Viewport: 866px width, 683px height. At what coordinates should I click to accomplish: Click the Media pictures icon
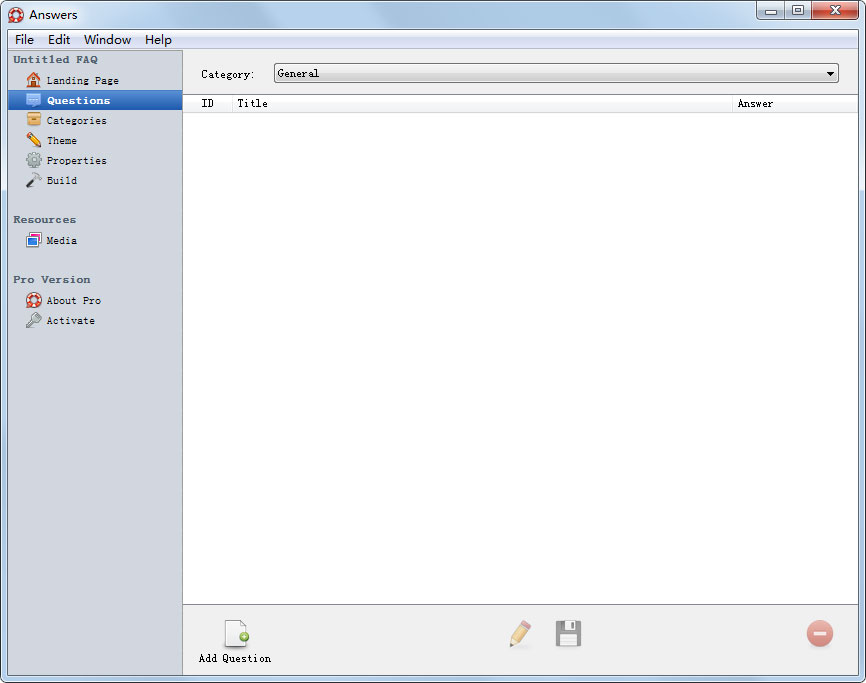click(x=34, y=240)
